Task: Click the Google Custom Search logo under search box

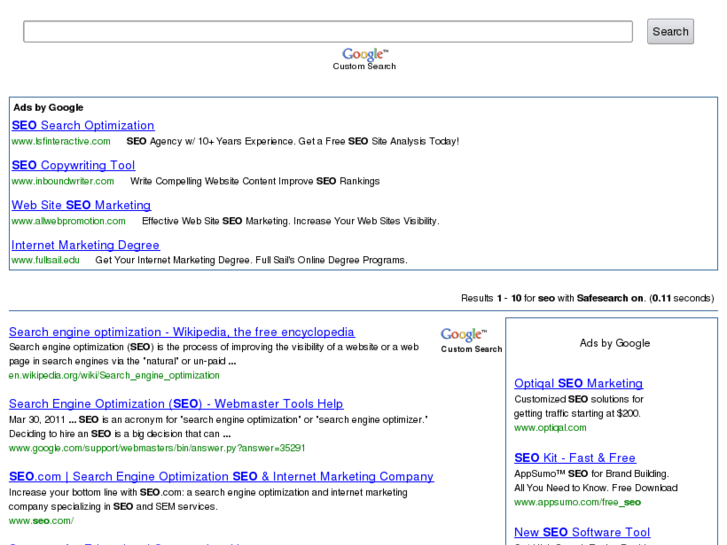Action: pyautogui.click(x=364, y=59)
